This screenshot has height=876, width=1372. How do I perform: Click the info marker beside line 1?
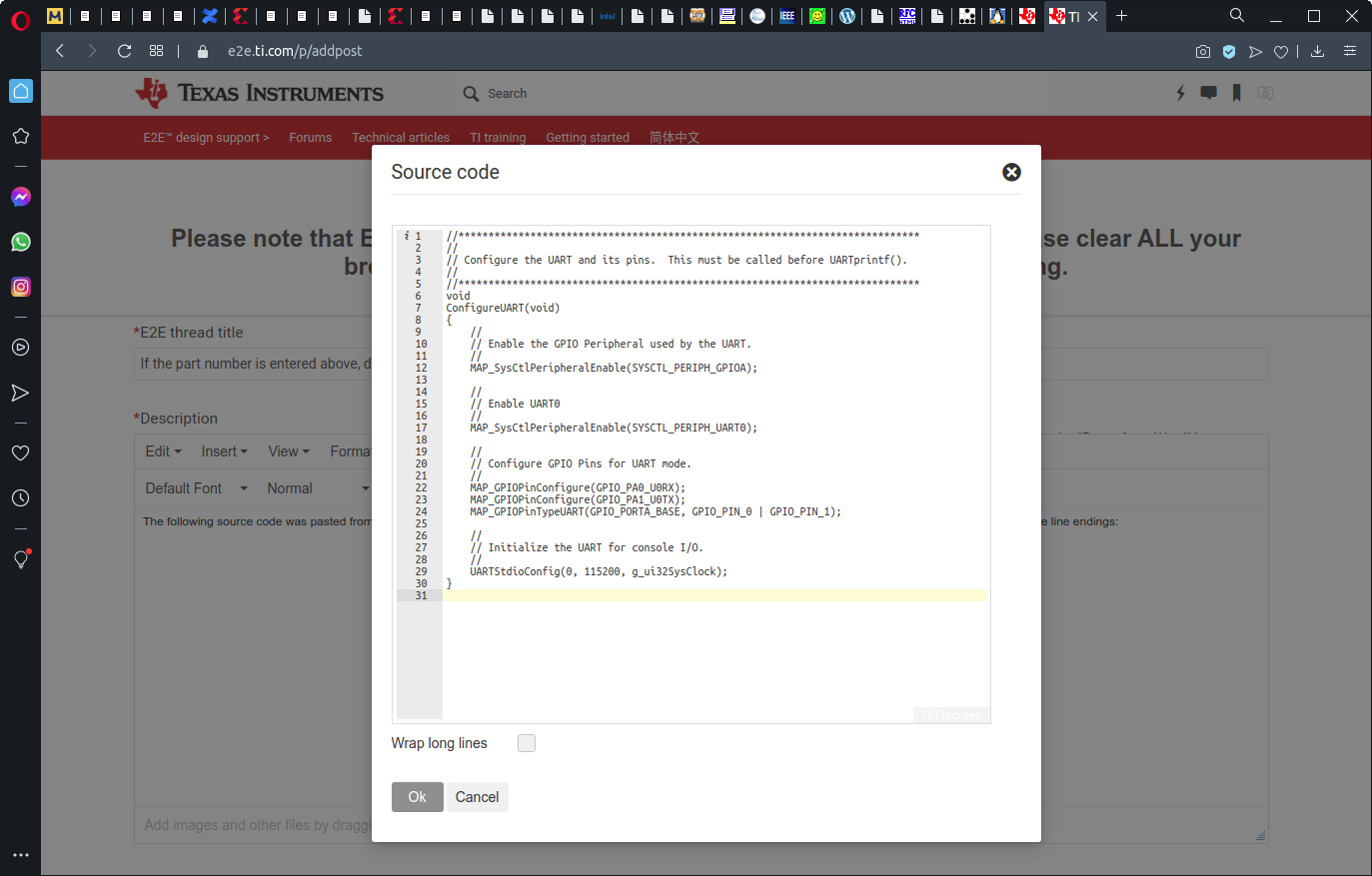[407, 236]
